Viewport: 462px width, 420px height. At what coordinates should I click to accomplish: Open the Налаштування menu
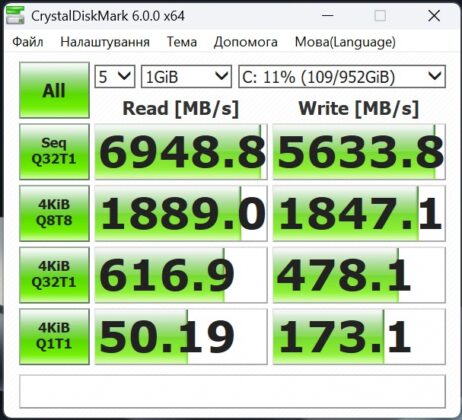click(x=105, y=42)
